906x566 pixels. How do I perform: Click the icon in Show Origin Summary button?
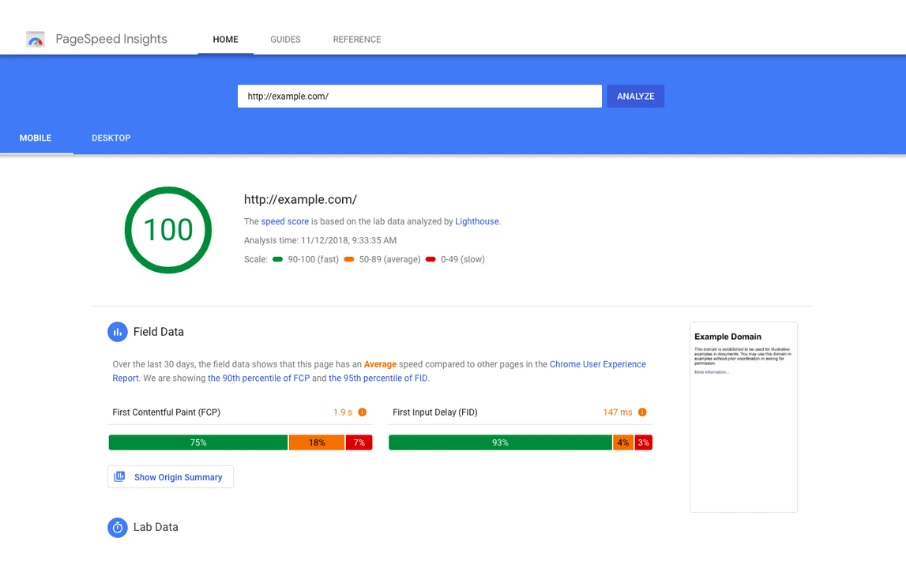pos(120,476)
